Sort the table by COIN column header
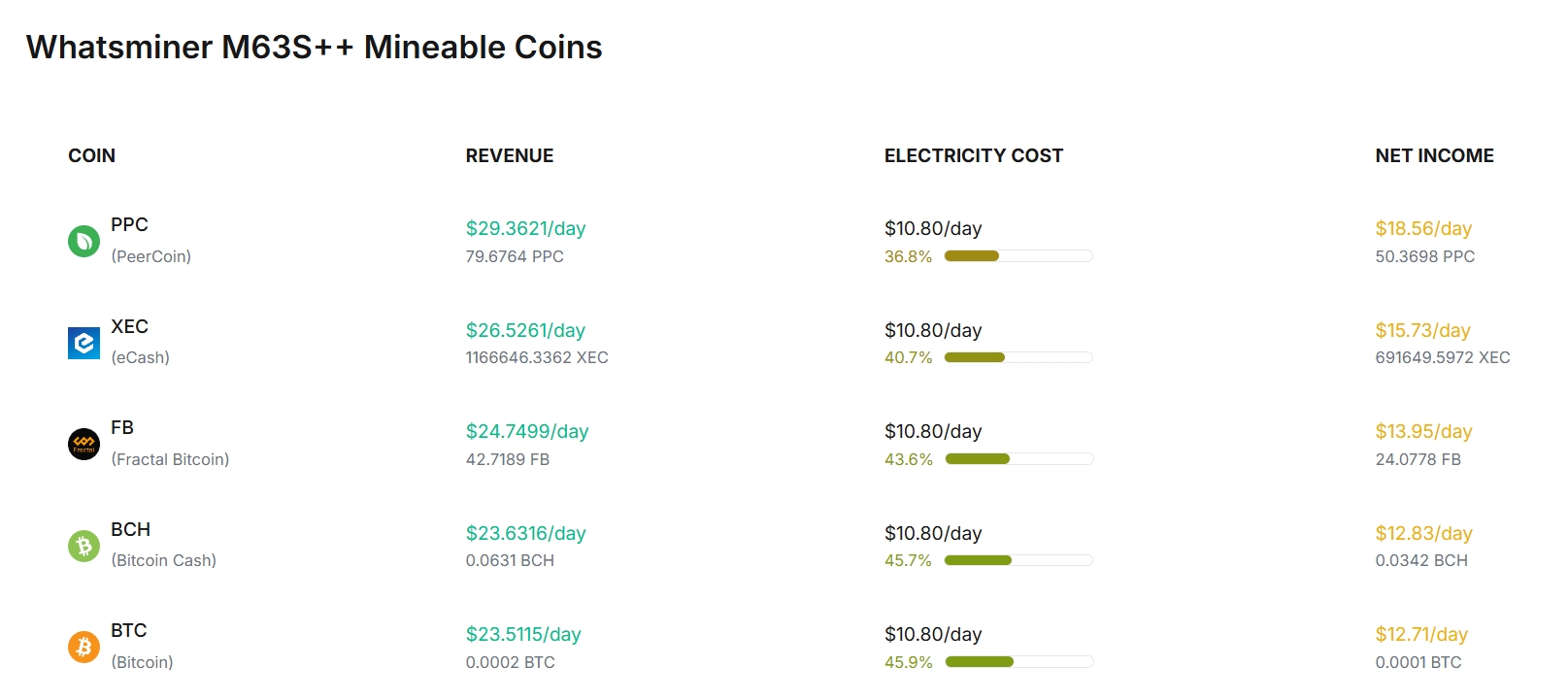 (90, 155)
